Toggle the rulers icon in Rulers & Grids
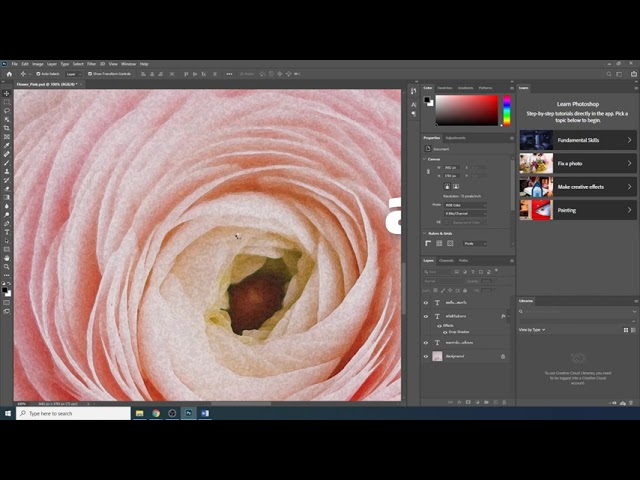This screenshot has height=480, width=640. (x=428, y=243)
